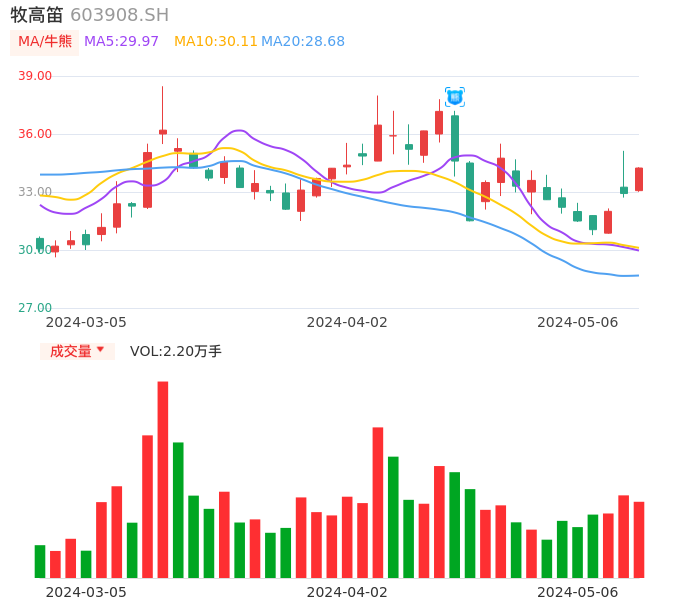Image resolution: width=686 pixels, height=606 pixels.
Task: Click the 27.00 price axis label
Action: click(35, 308)
